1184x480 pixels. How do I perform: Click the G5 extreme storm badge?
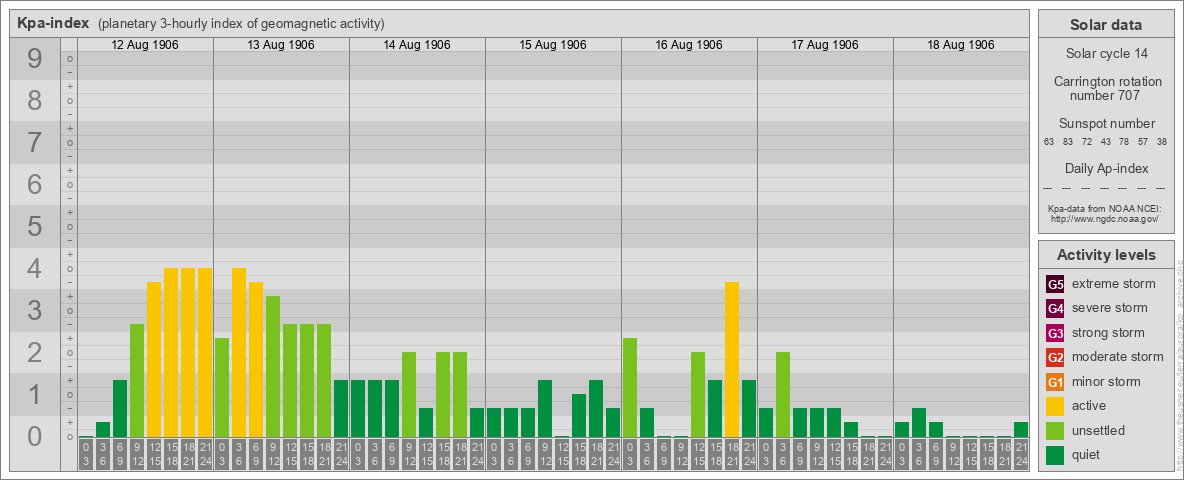click(x=1055, y=284)
